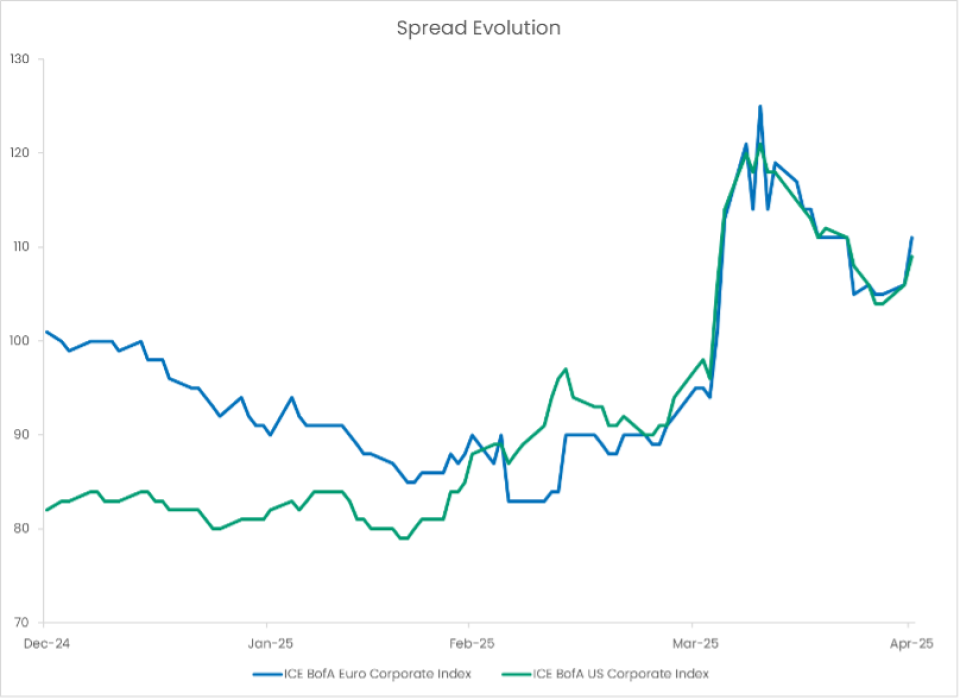Click the Apr-25 x-axis label
Screen dimensions: 960x700
pyautogui.click(x=909, y=644)
